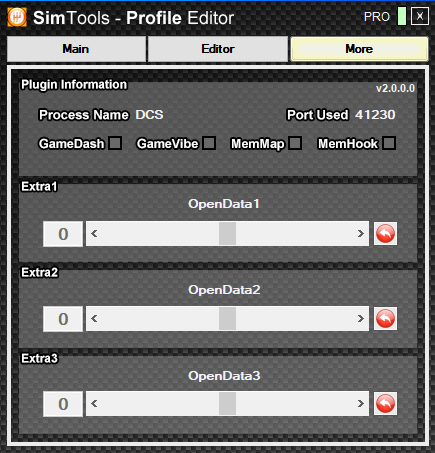Click the OpenData1 slider thumb
435x453 pixels.
click(228, 234)
